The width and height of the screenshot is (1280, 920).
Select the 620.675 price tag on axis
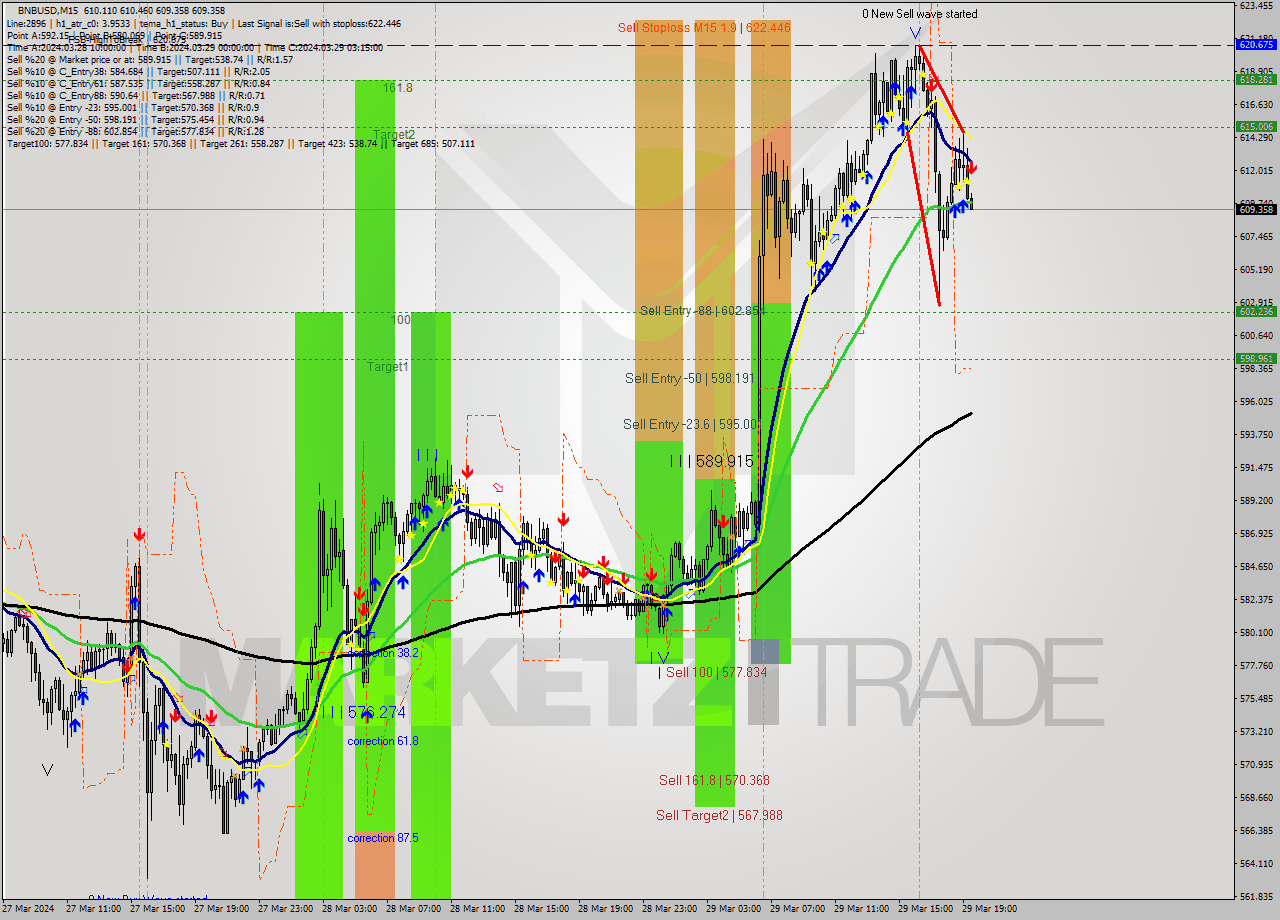coord(1256,44)
